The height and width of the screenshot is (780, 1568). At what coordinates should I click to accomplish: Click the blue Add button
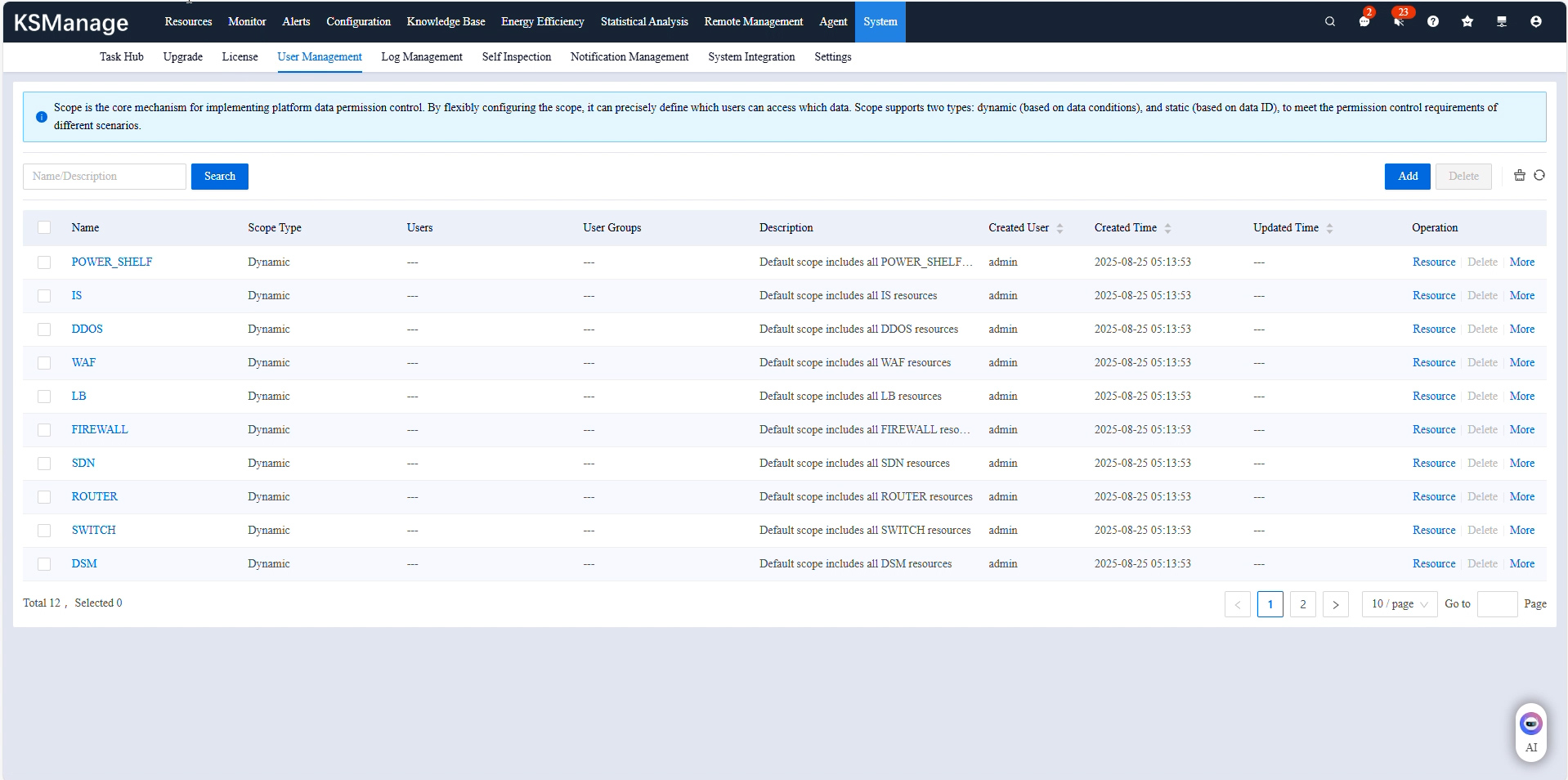(x=1407, y=177)
